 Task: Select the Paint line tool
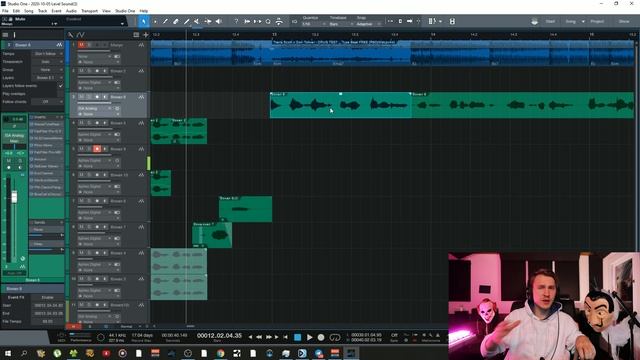click(187, 21)
